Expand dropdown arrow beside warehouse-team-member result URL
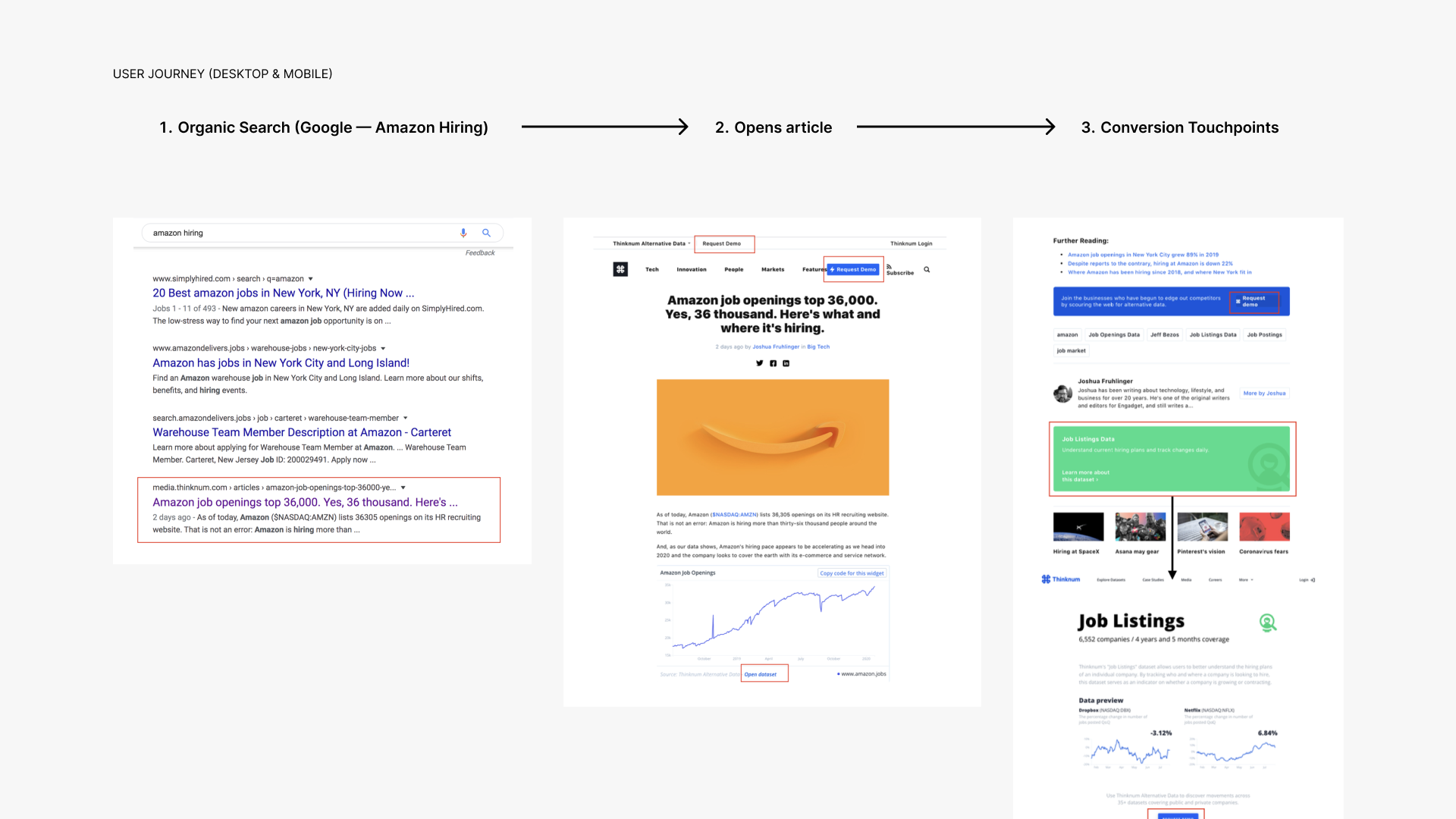This screenshot has height=819, width=1456. point(405,418)
